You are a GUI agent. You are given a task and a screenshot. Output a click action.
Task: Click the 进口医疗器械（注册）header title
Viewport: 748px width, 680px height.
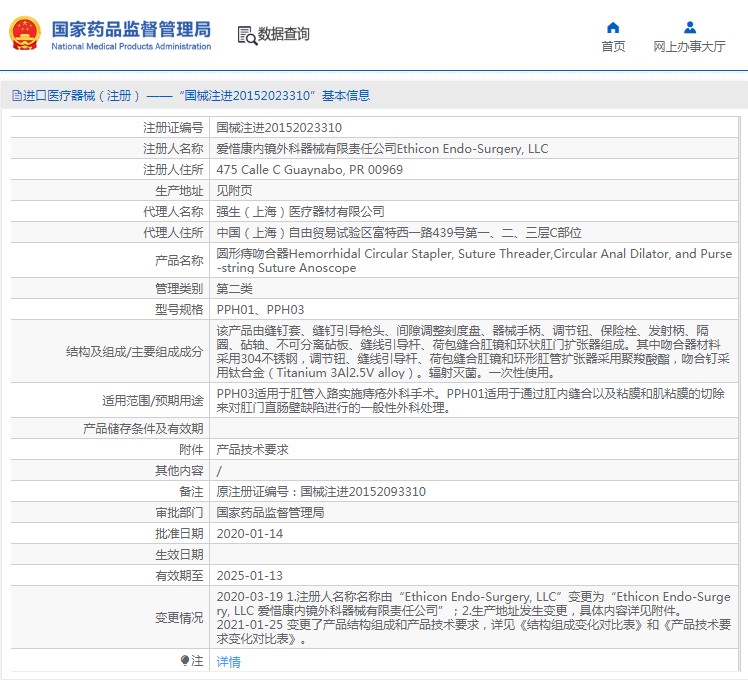190,96
